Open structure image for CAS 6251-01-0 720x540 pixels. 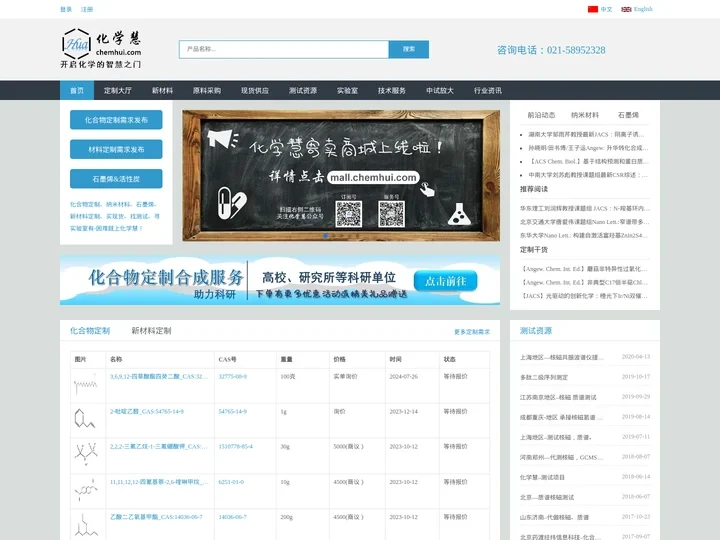click(x=86, y=490)
